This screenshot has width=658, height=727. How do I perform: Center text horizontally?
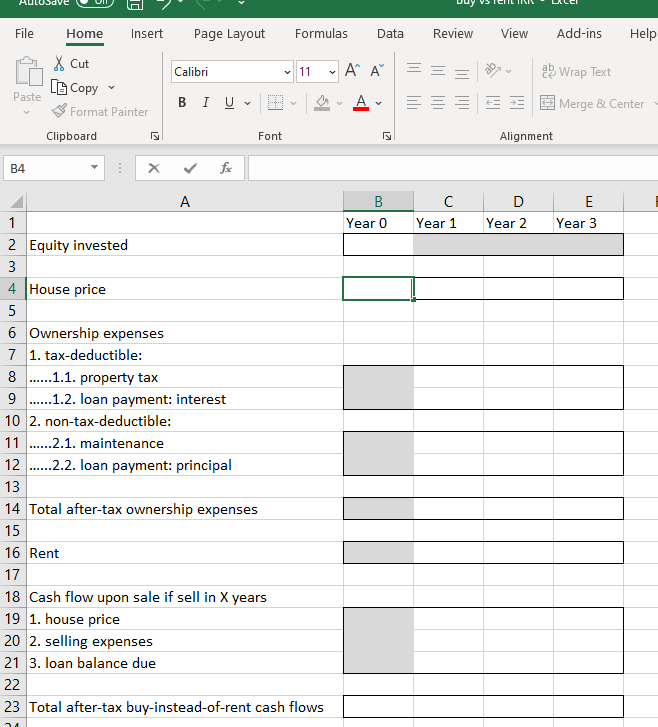pos(438,102)
